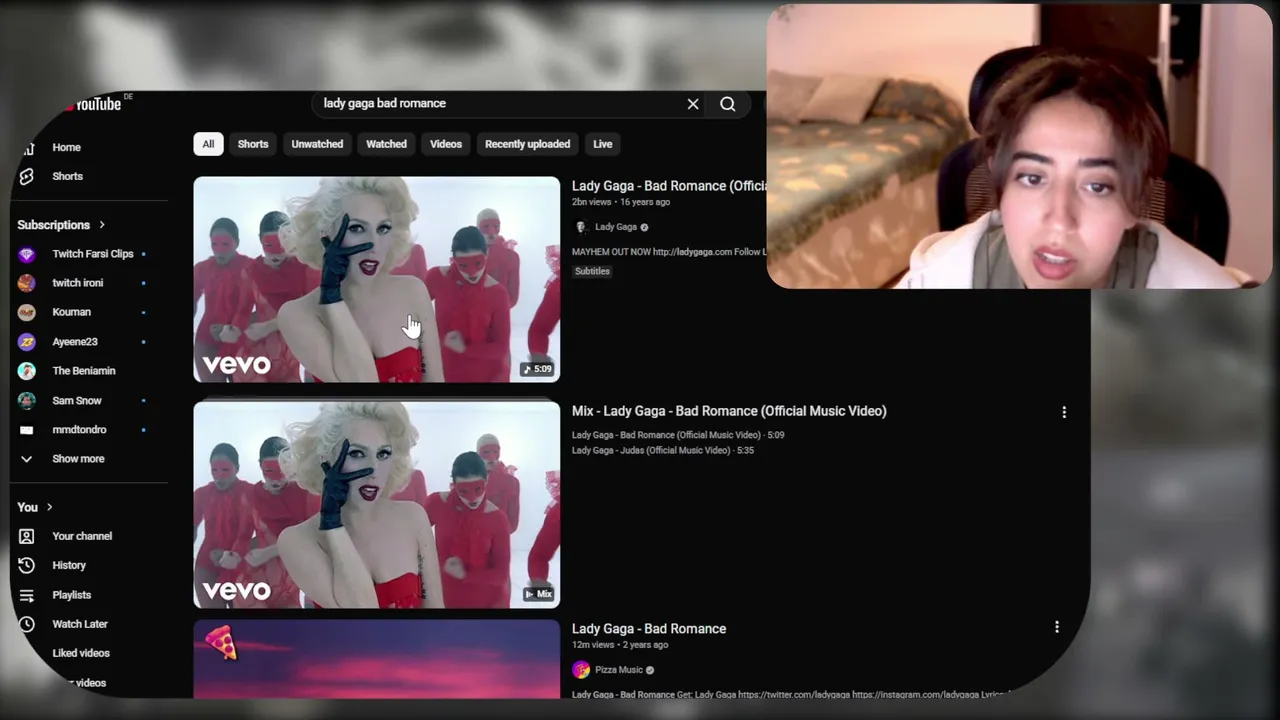
Task: Select the Watched filter chip
Action: click(x=386, y=144)
